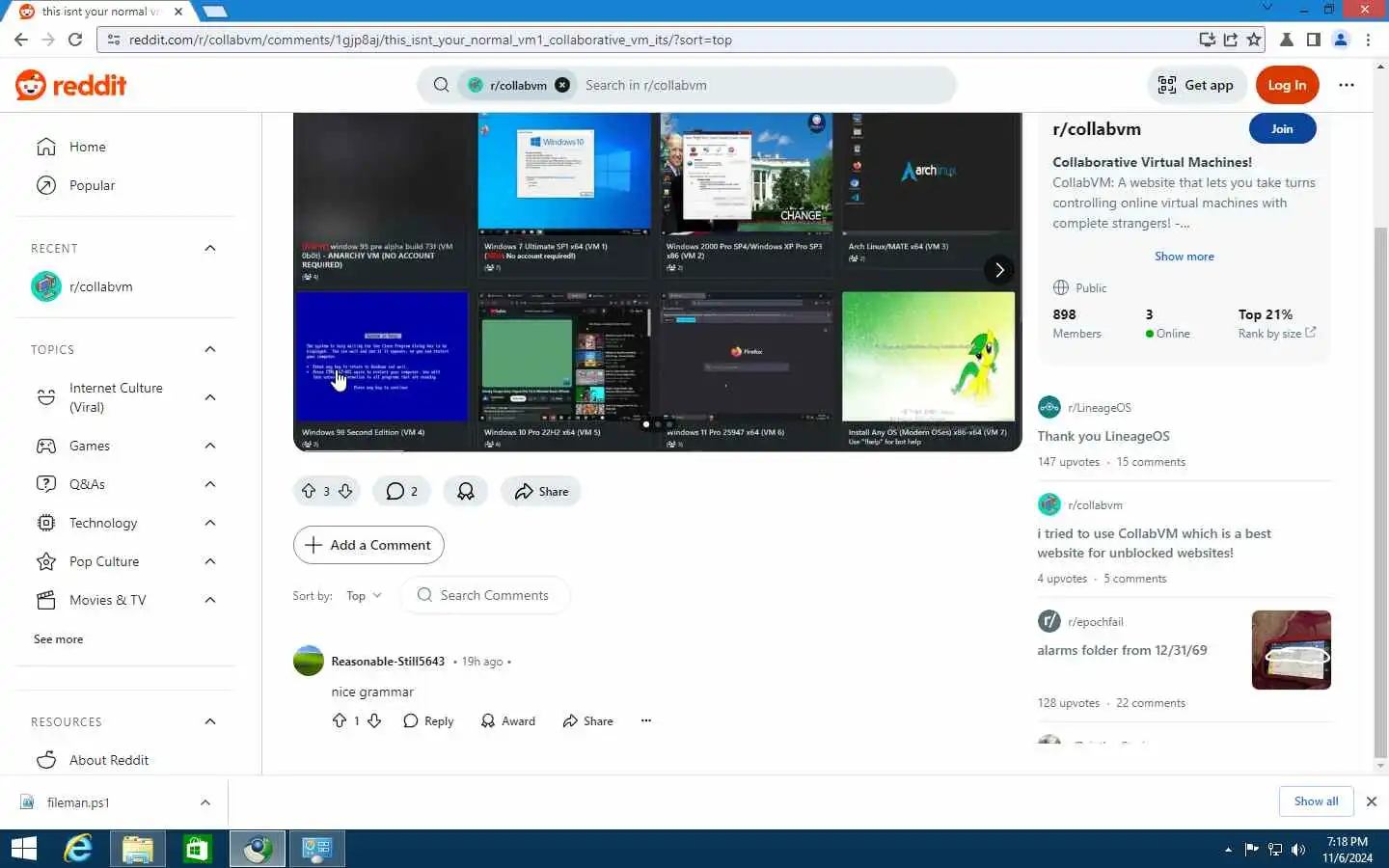Click See more under topics
The width and height of the screenshot is (1389, 868).
click(58, 639)
